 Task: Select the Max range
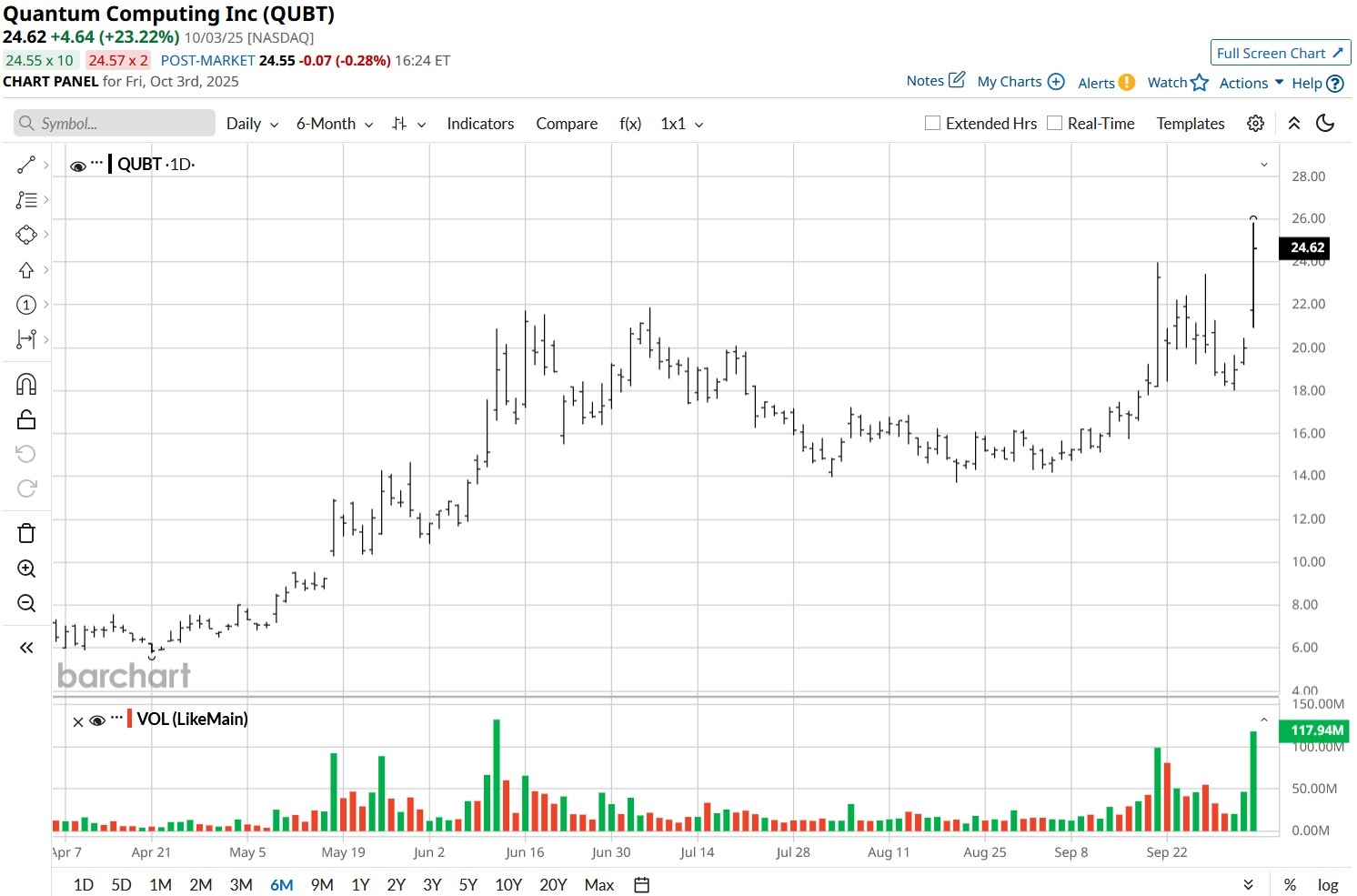[599, 885]
